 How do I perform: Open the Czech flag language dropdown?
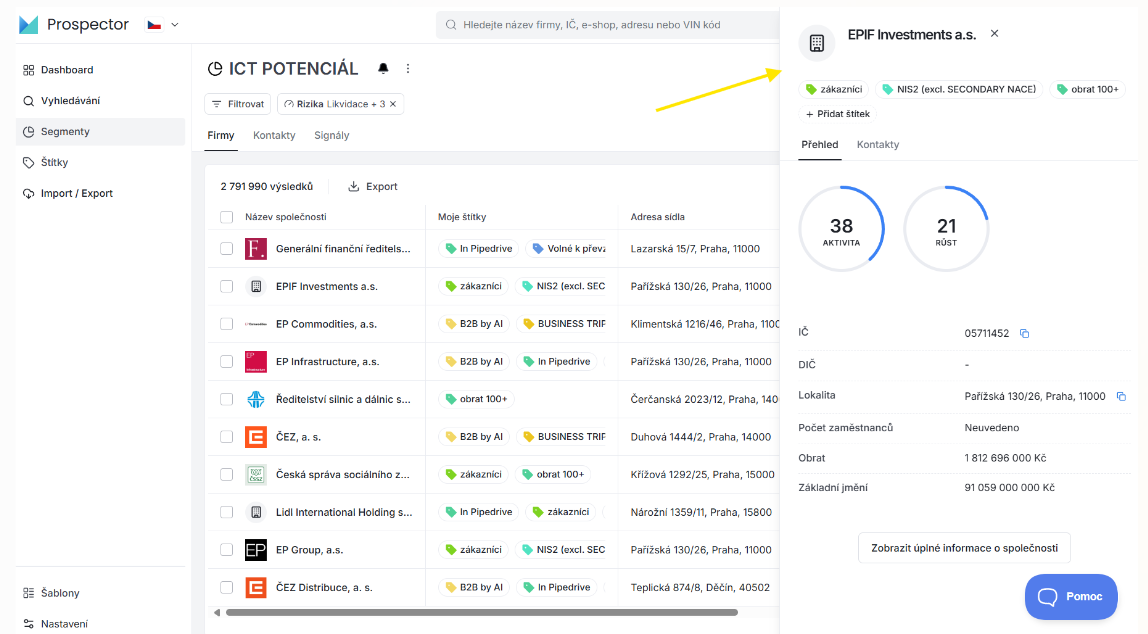(x=163, y=25)
